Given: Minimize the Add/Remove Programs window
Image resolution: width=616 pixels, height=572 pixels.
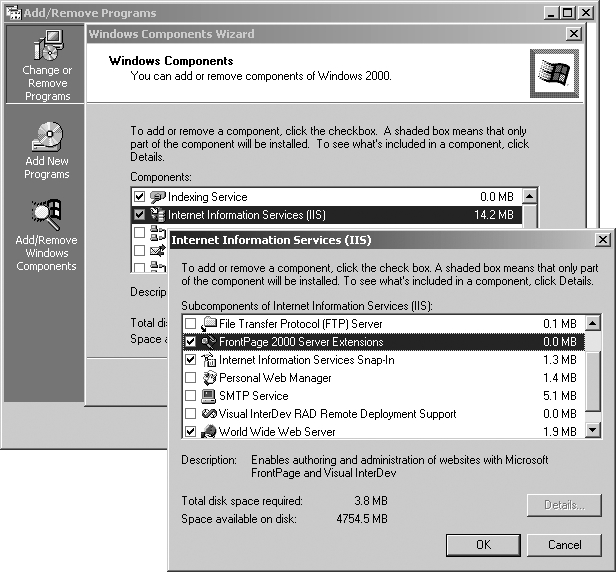Looking at the screenshot, I should (x=552, y=13).
